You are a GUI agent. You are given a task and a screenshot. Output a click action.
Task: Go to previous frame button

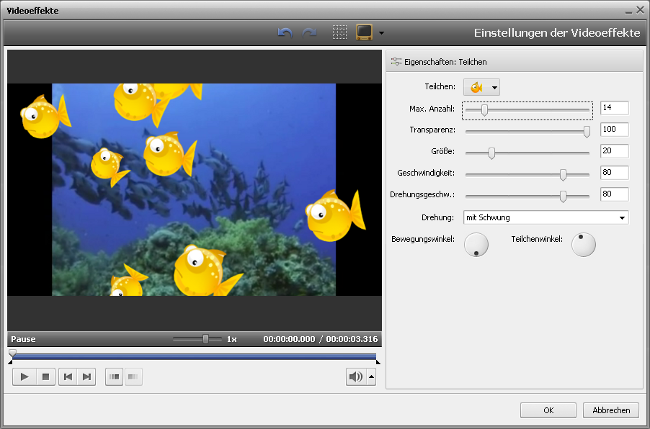click(67, 376)
